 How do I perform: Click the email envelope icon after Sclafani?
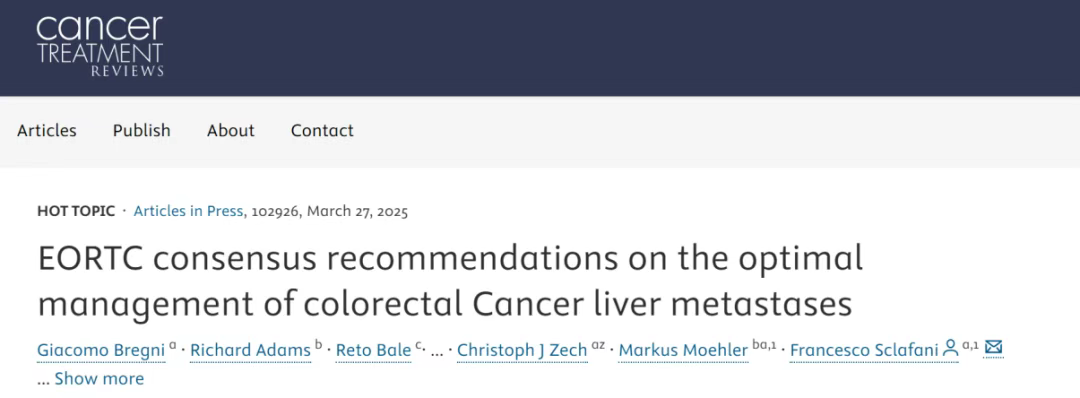click(993, 348)
